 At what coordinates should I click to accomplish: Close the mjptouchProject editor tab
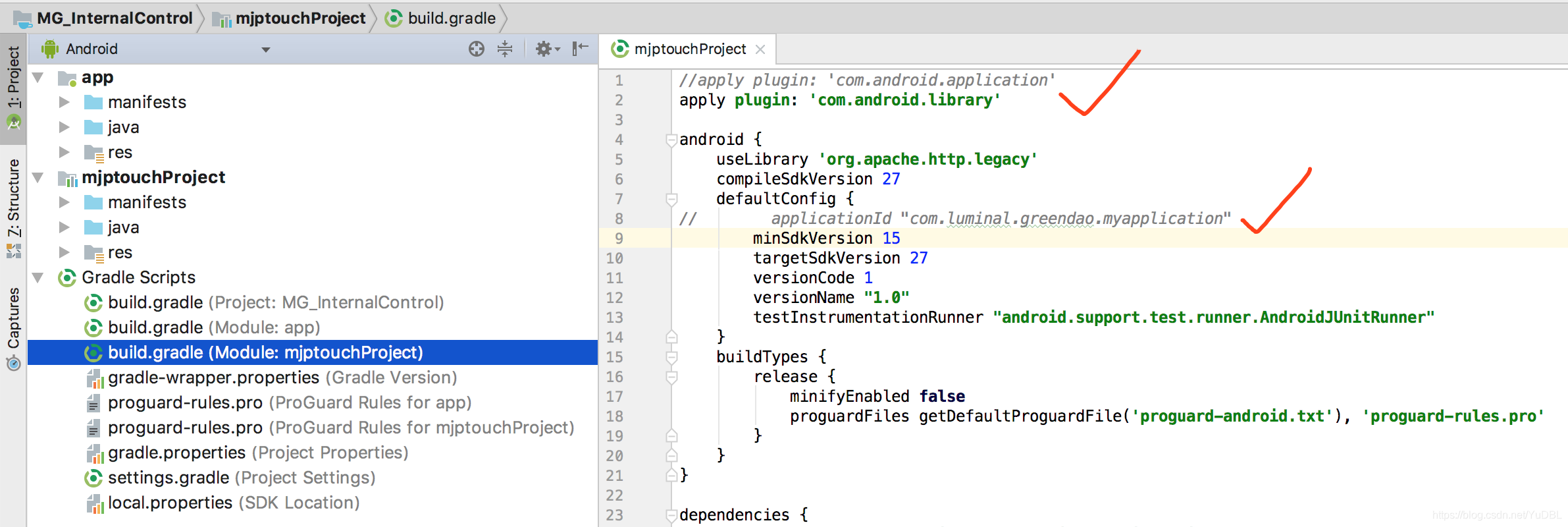760,49
